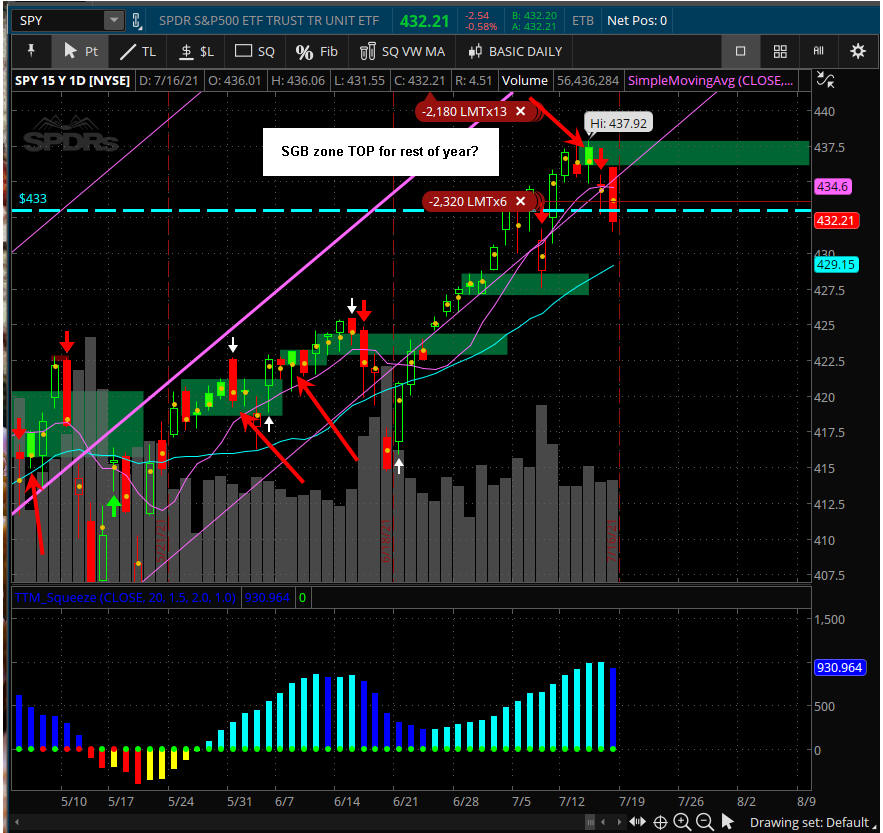Click the 56,436,284 volume readout
The image size is (883, 833).
pos(588,81)
